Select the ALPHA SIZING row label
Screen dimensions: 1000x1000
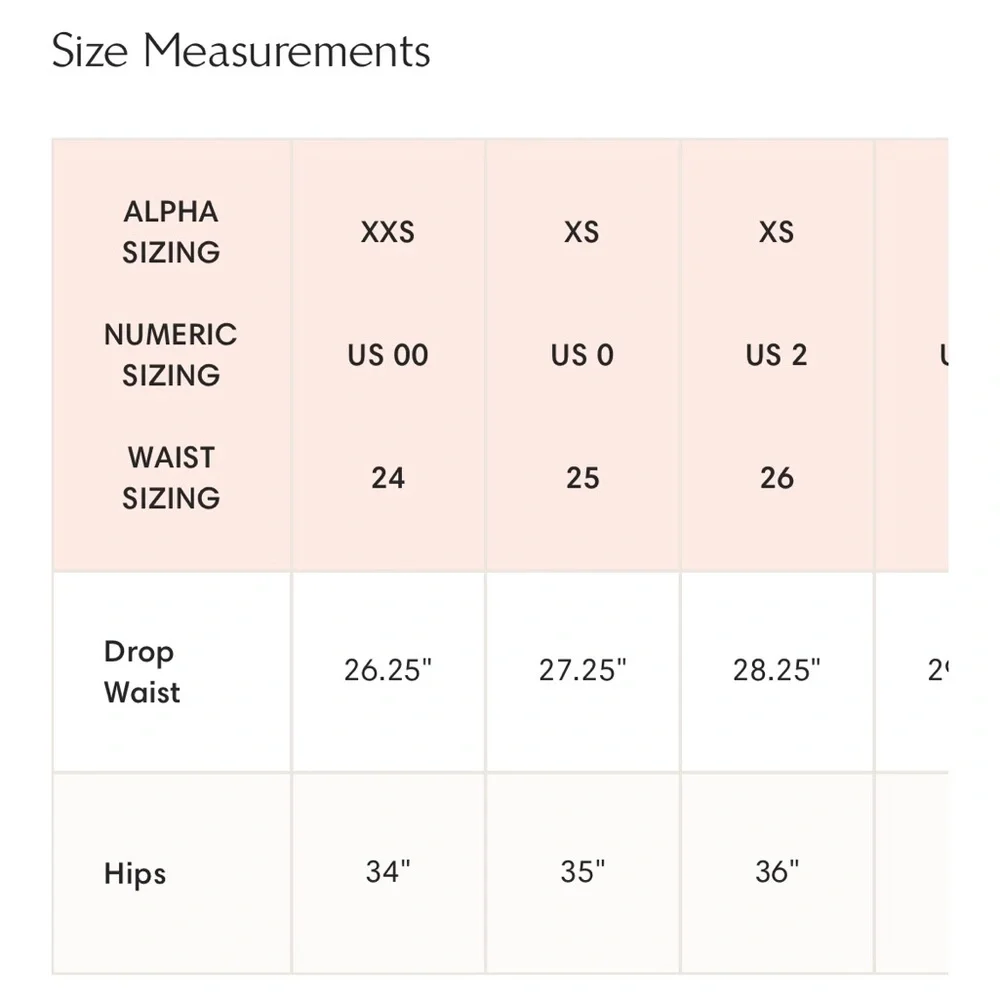(171, 232)
